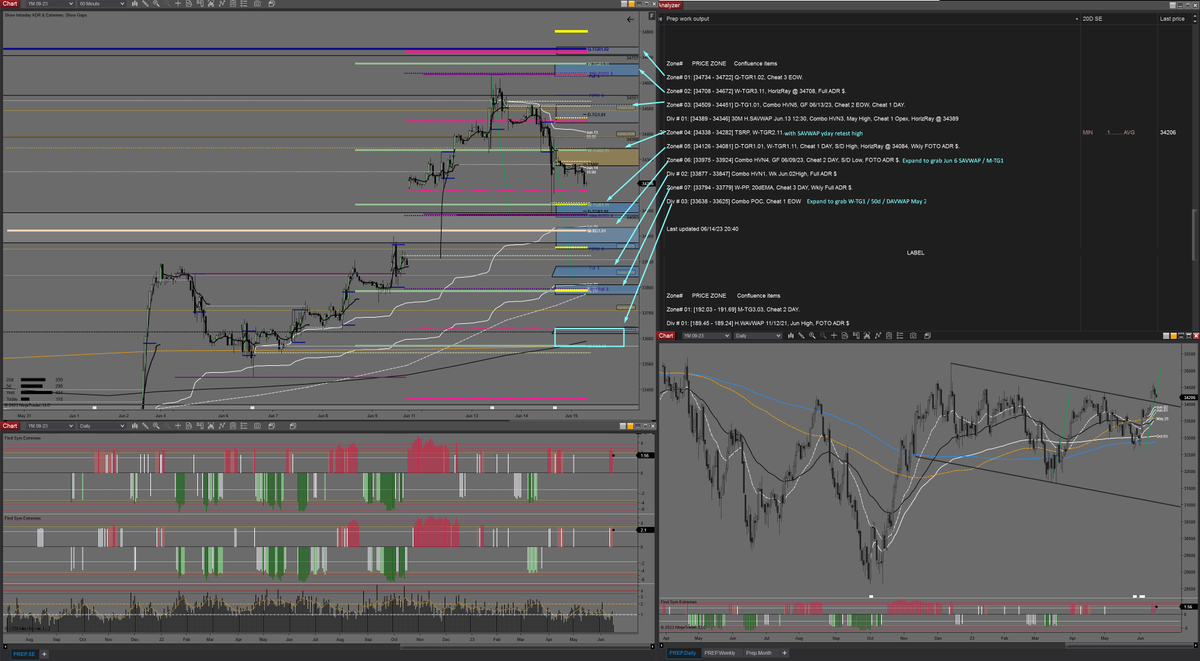Open YM 09-23 instrument selector in 60 Minute chart
The image size is (1200, 661).
pyautogui.click(x=50, y=5)
